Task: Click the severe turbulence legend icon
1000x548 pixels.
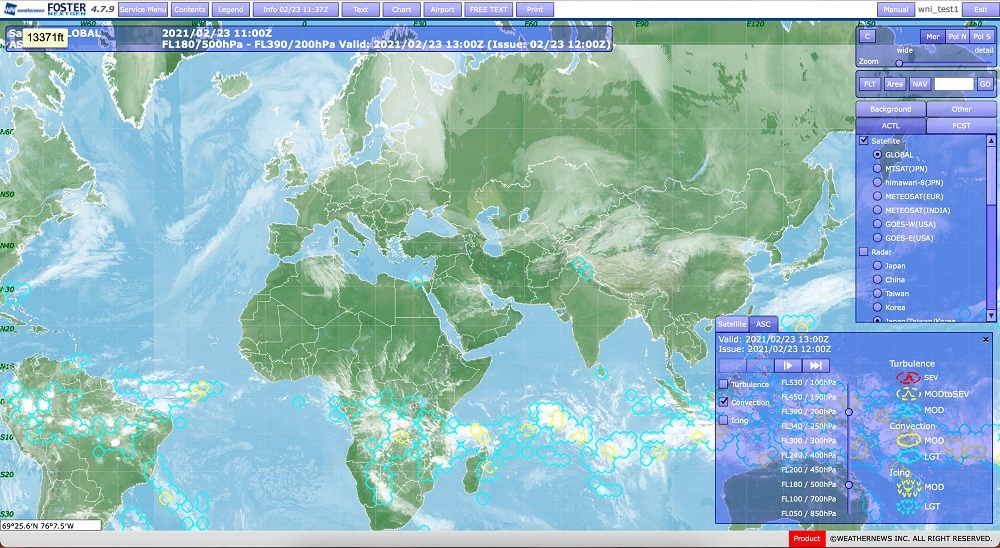Action: tap(908, 378)
